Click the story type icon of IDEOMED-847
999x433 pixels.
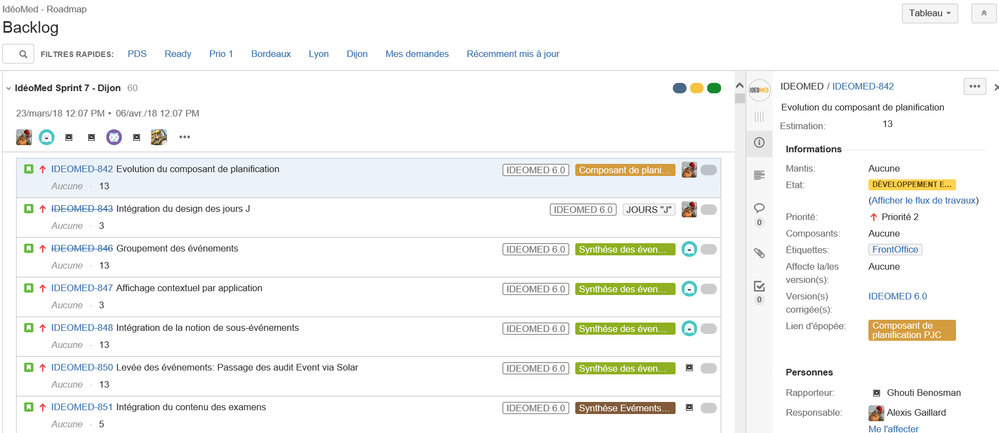pos(29,288)
